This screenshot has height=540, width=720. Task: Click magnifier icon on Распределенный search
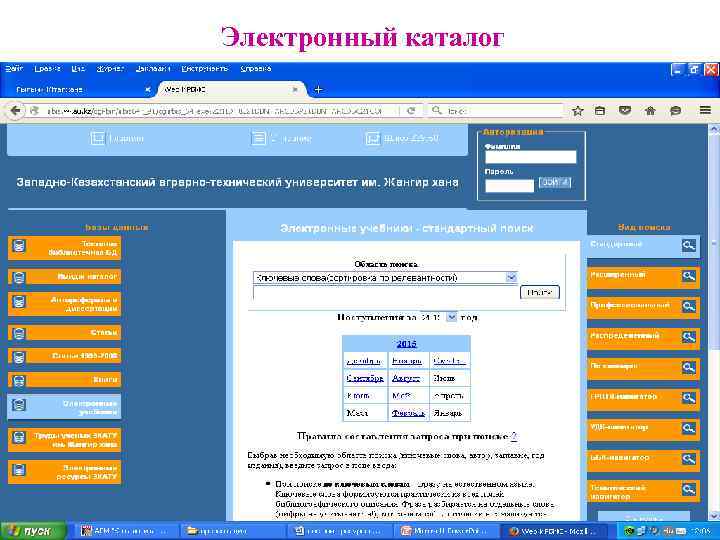[689, 337]
